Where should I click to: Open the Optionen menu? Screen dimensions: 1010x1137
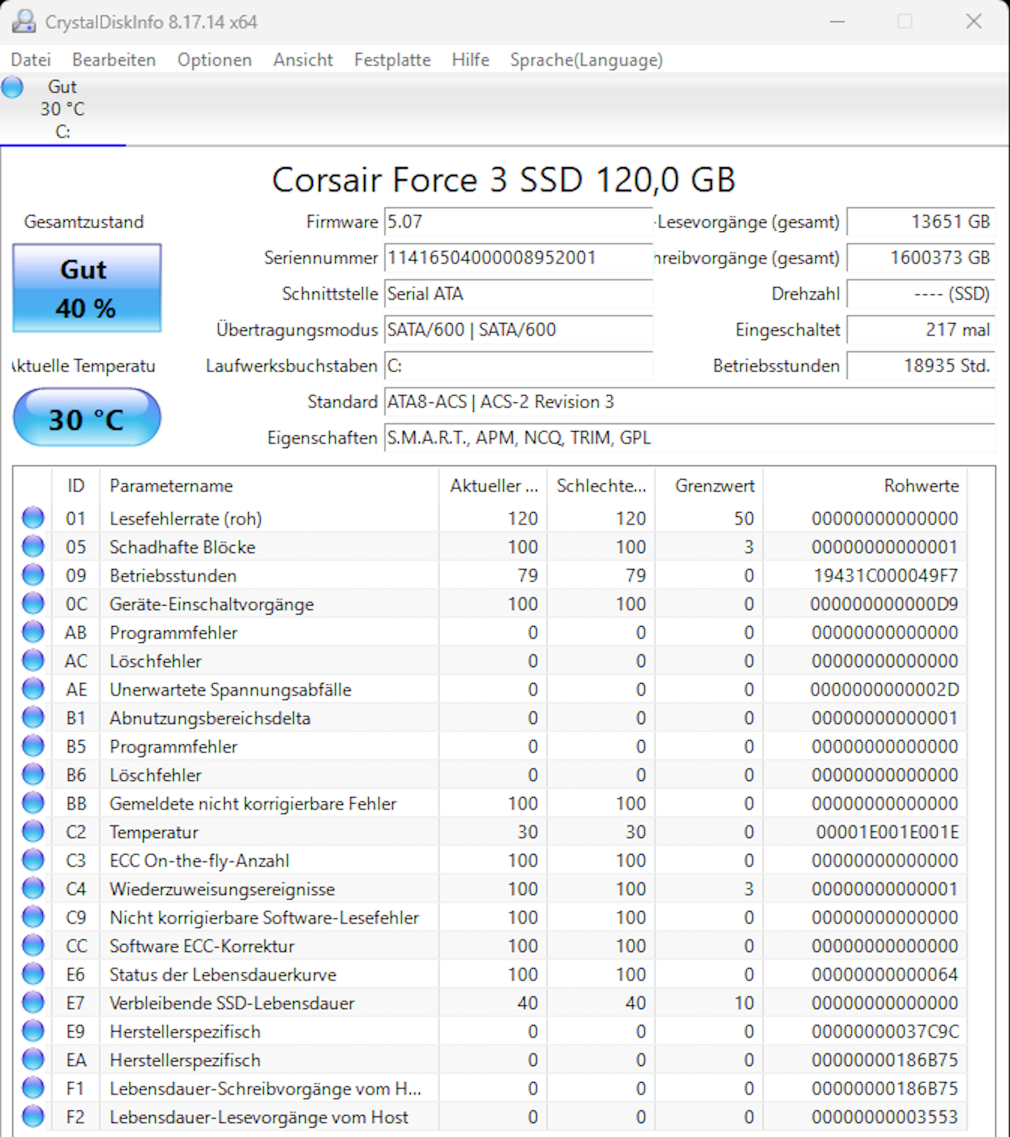(214, 60)
